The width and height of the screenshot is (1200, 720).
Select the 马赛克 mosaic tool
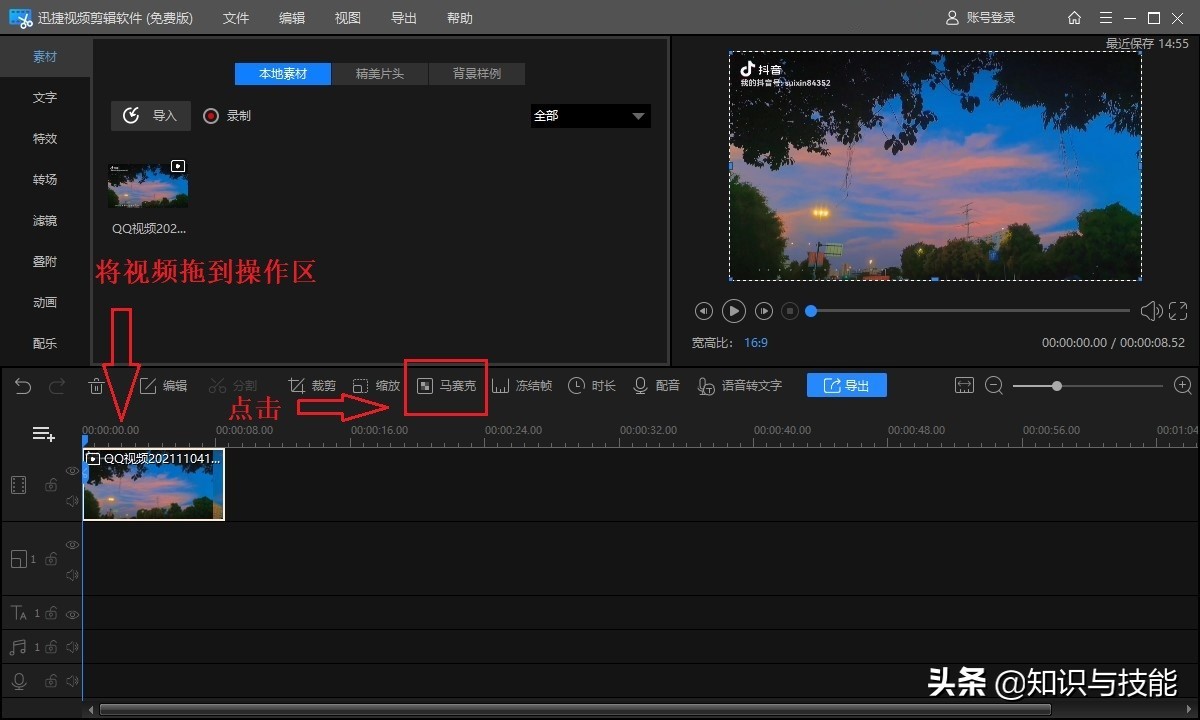click(446, 386)
